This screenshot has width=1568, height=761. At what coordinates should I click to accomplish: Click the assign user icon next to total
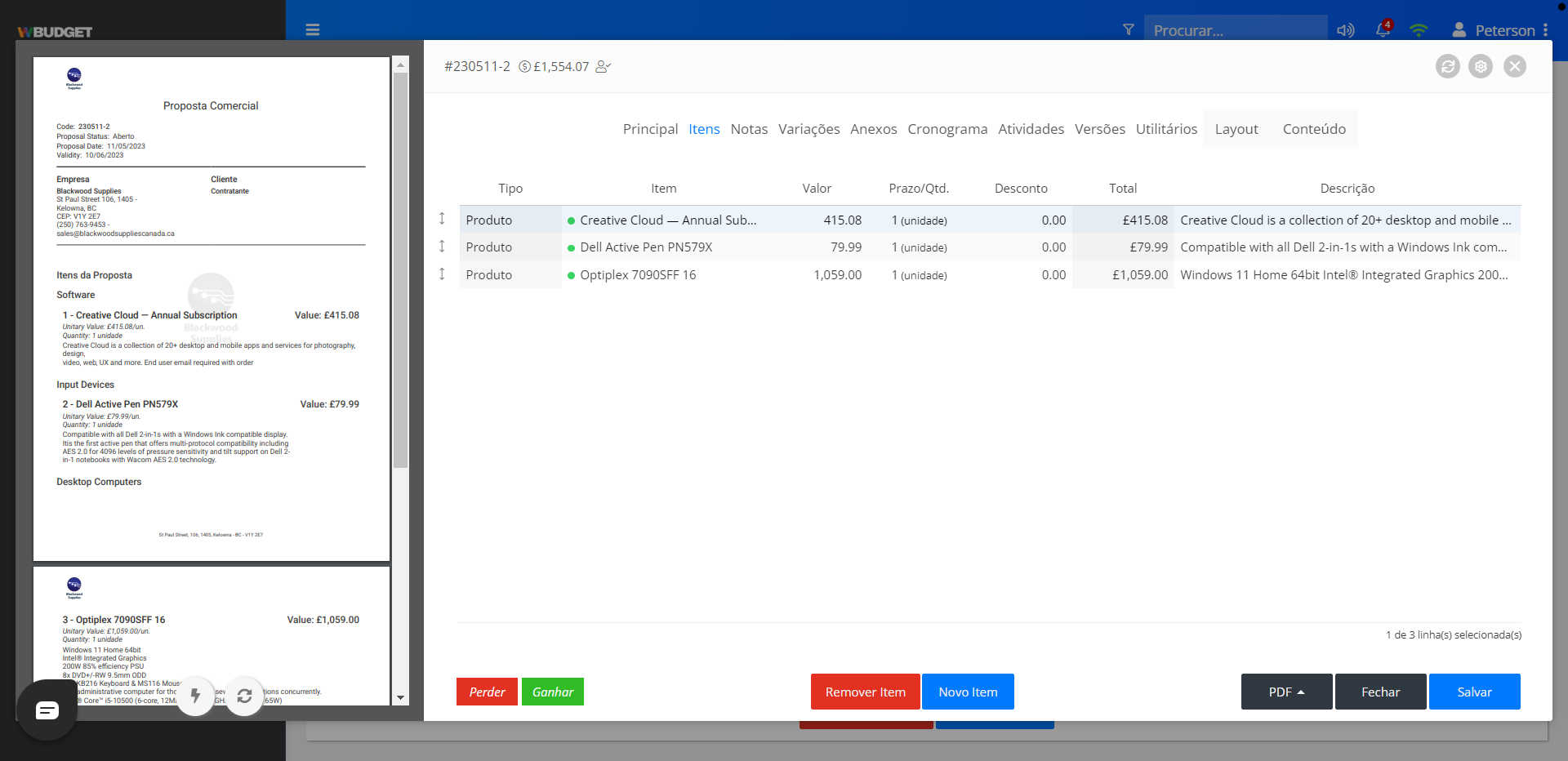click(604, 67)
